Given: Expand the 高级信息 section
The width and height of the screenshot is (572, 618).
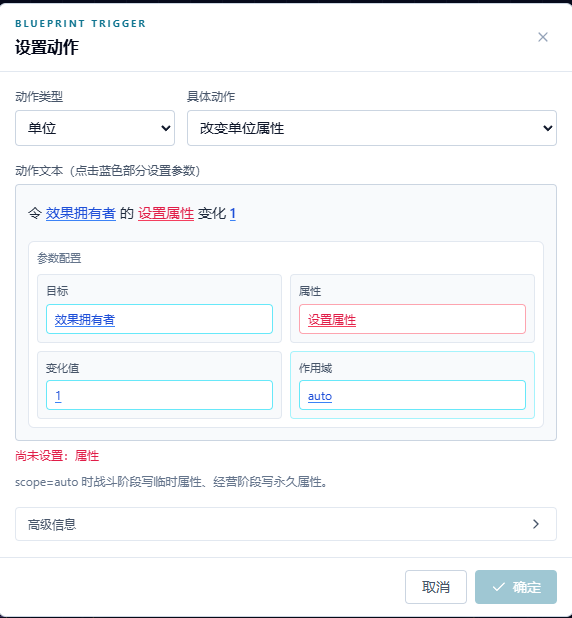Looking at the screenshot, I should click(286, 524).
